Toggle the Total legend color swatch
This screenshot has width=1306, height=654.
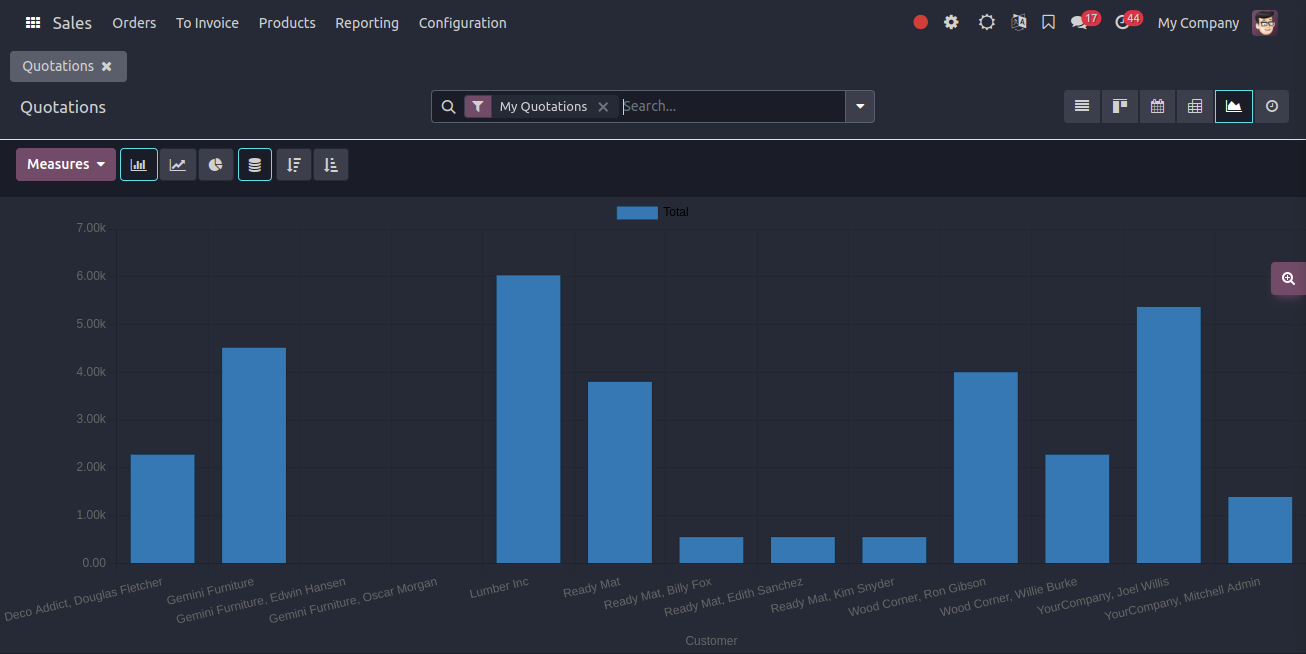tap(637, 212)
